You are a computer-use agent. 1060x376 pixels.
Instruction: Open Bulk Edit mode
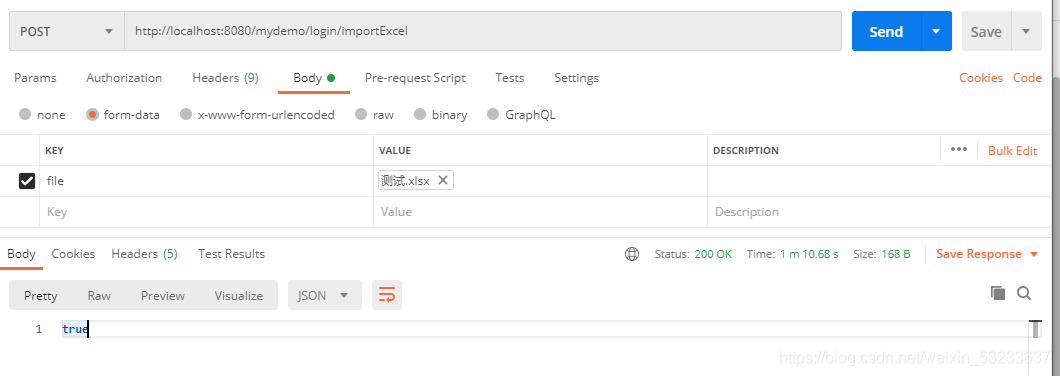(x=1012, y=150)
